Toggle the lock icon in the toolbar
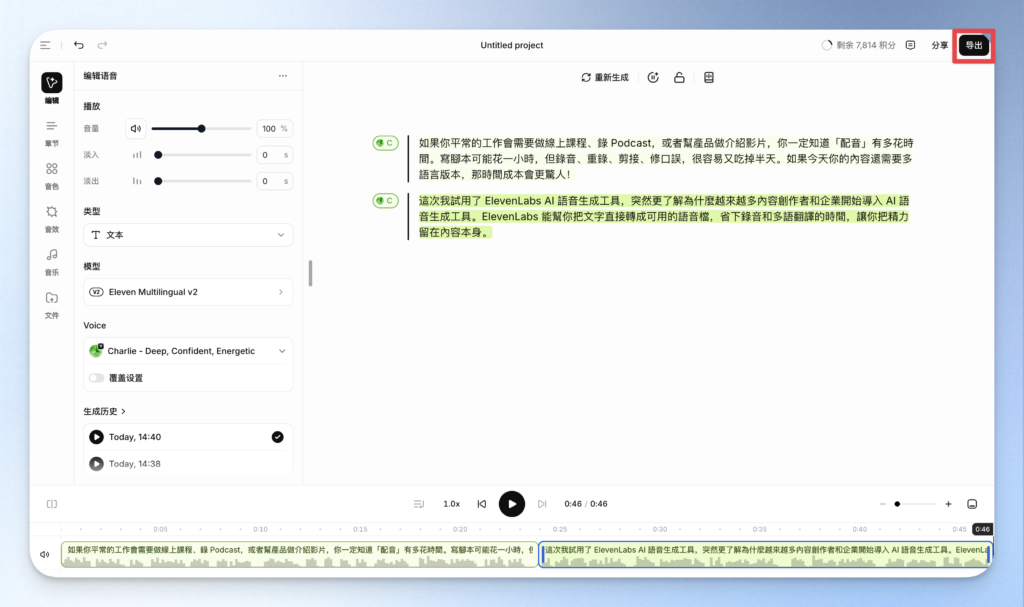1024x607 pixels. (679, 78)
